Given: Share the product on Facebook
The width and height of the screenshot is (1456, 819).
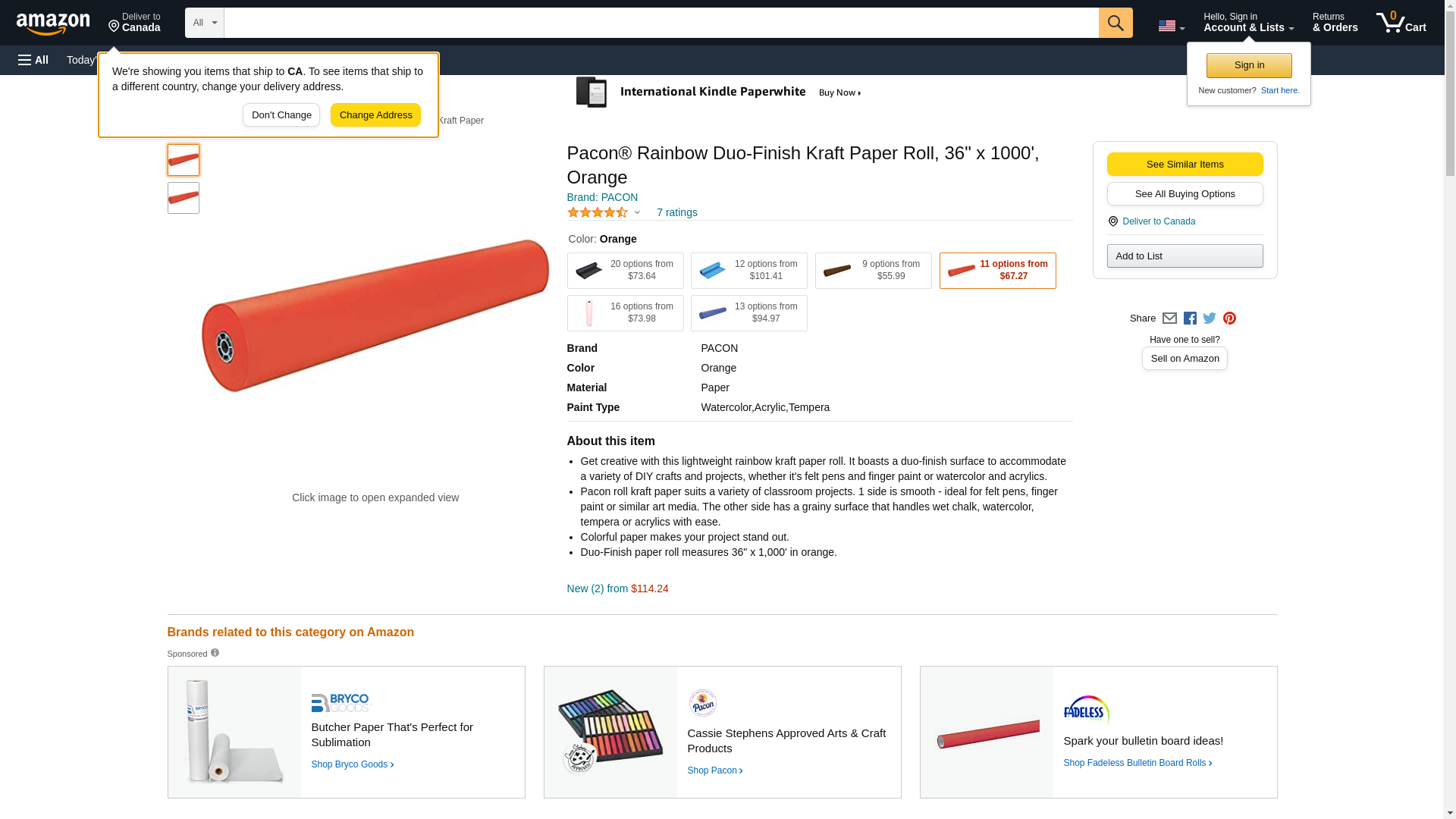Looking at the screenshot, I should click(1190, 318).
